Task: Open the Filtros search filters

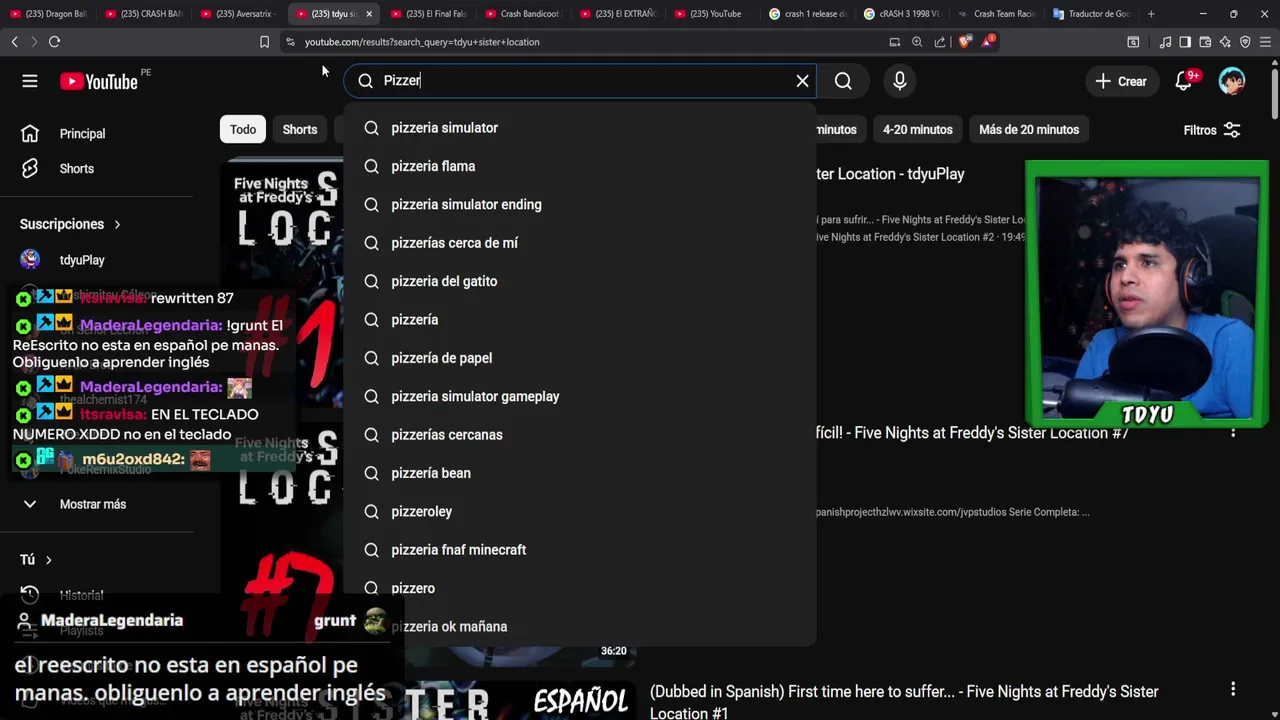Action: [x=1212, y=130]
